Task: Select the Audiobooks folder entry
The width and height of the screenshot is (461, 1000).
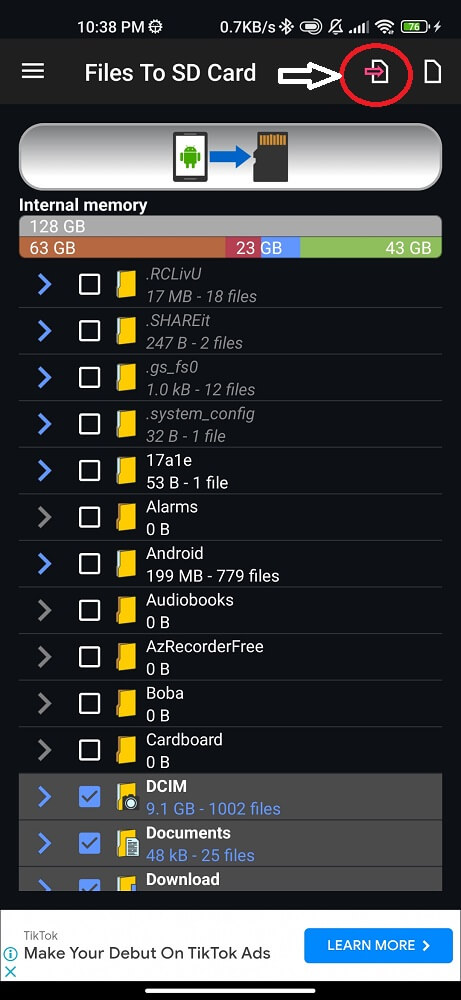Action: (230, 610)
